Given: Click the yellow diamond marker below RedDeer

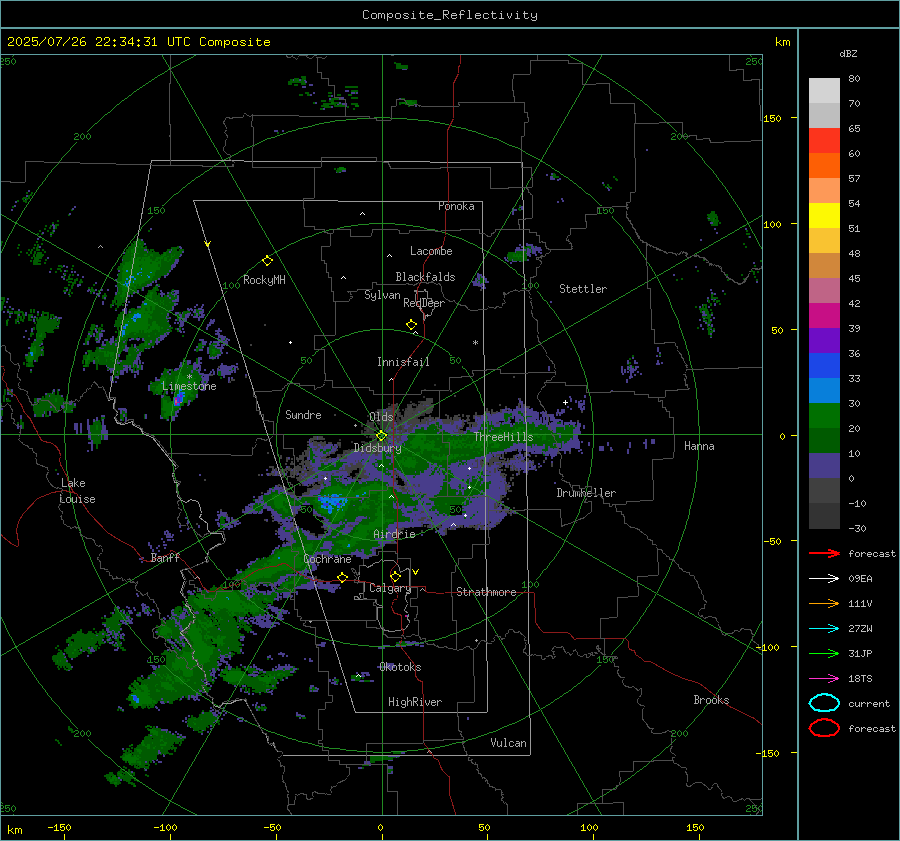Looking at the screenshot, I should (x=411, y=325).
